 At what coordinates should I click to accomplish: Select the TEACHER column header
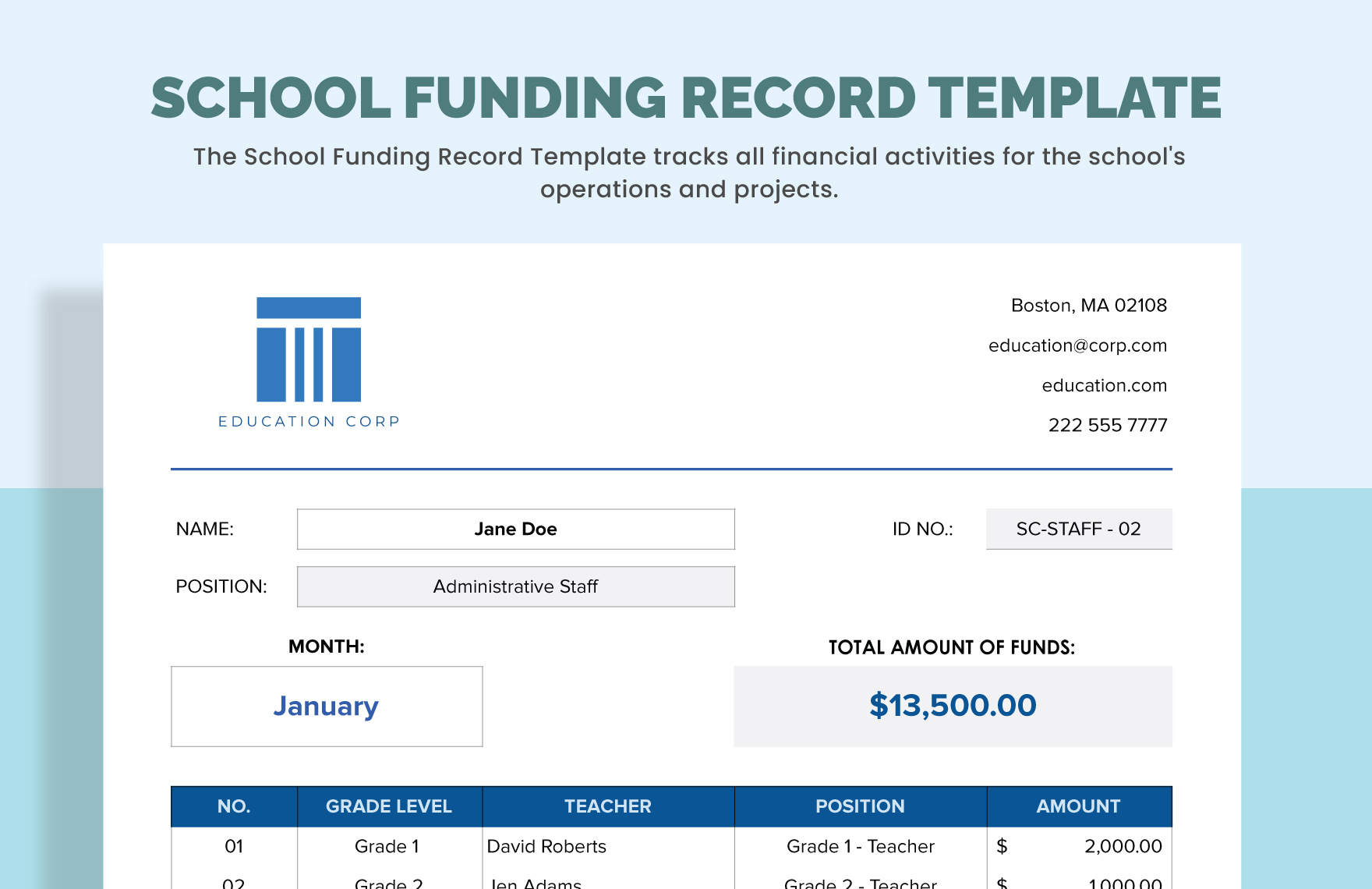[608, 806]
